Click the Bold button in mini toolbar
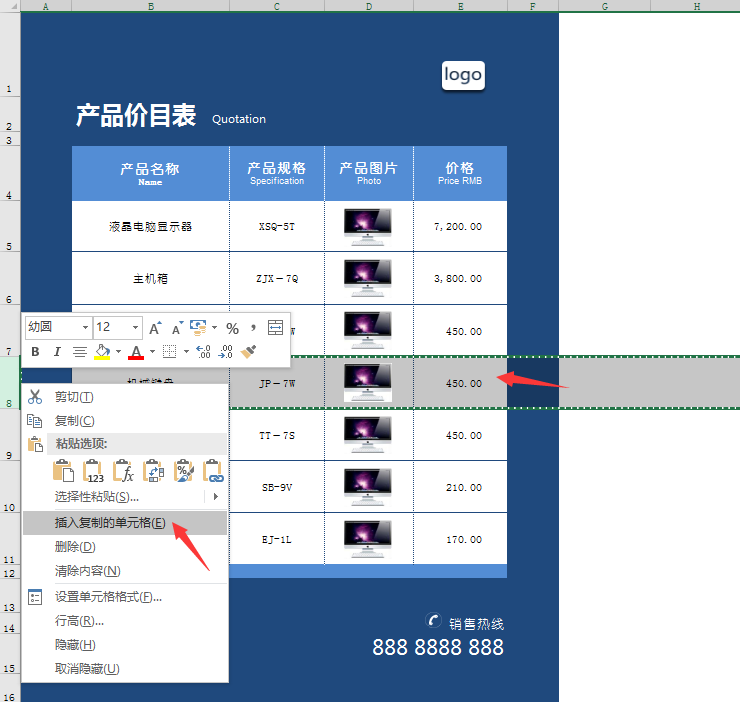The width and height of the screenshot is (740, 702). pos(35,352)
